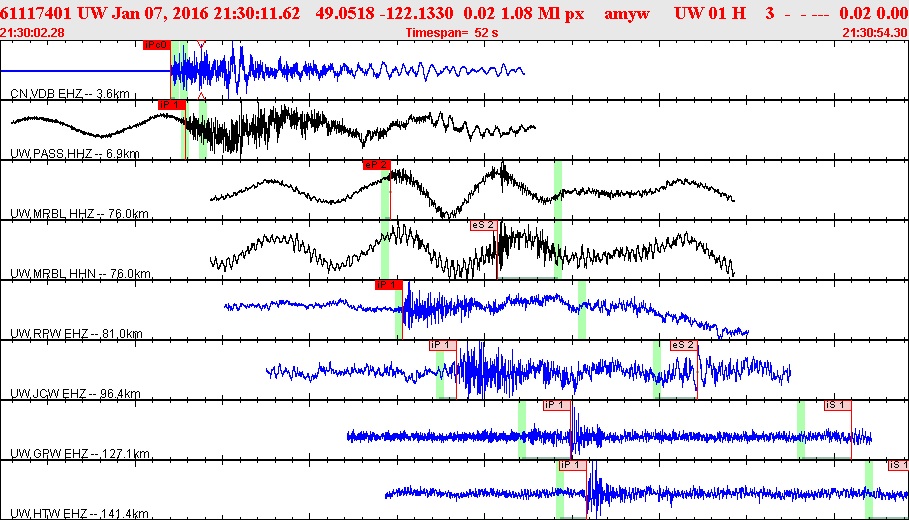Click the CN.VDB EHZ -- 3.6km station label
The width and height of the screenshot is (909, 520).
(x=70, y=94)
